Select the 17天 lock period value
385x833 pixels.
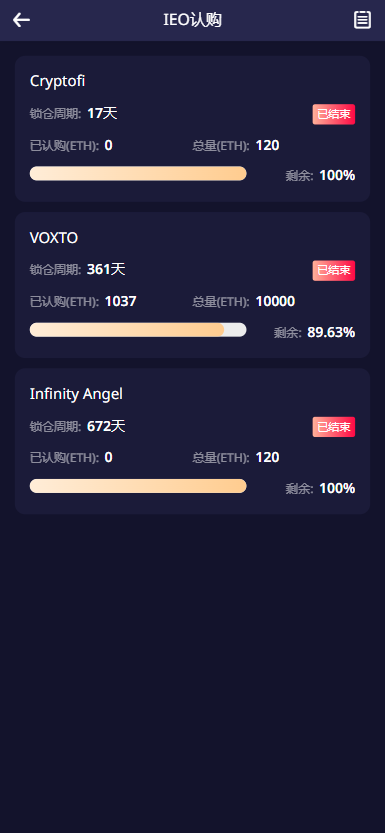click(102, 113)
